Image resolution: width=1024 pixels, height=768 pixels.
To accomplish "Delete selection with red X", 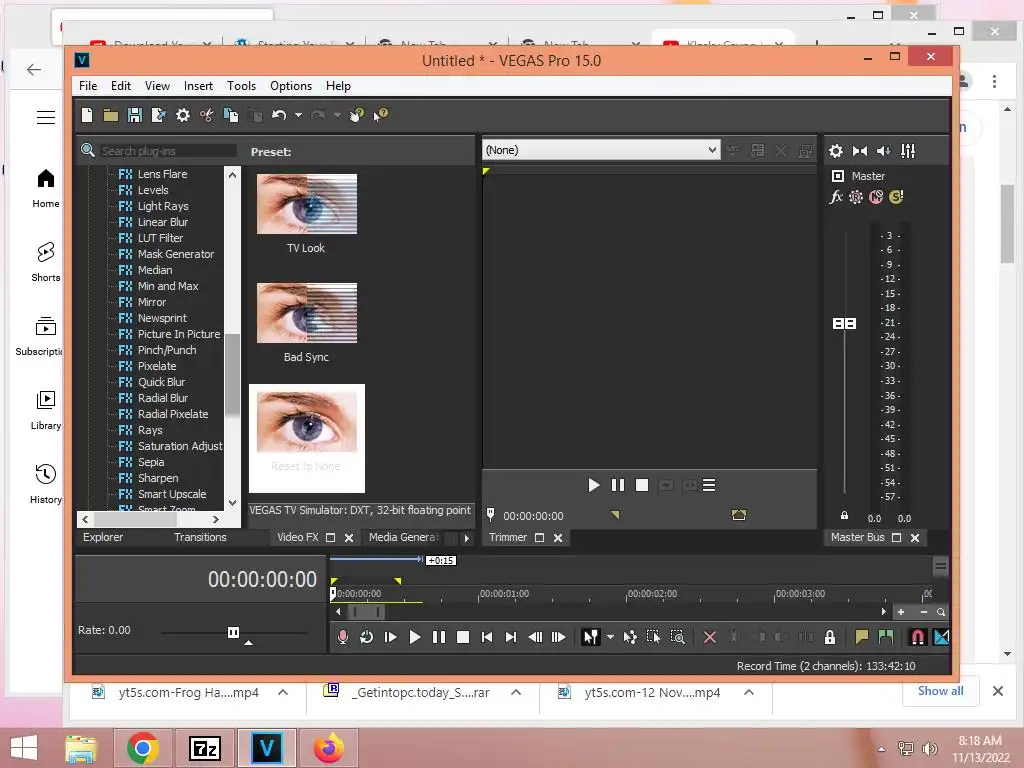I will [710, 637].
